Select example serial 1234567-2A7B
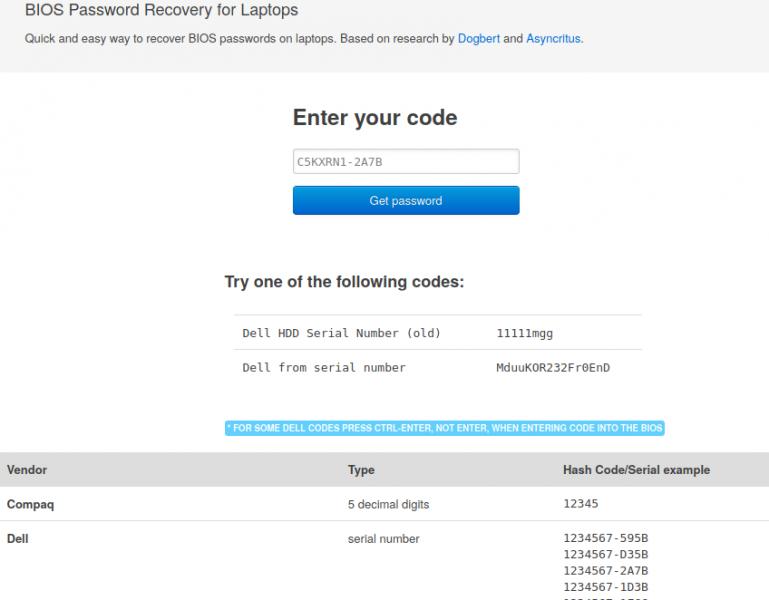The image size is (769, 600). pos(606,571)
